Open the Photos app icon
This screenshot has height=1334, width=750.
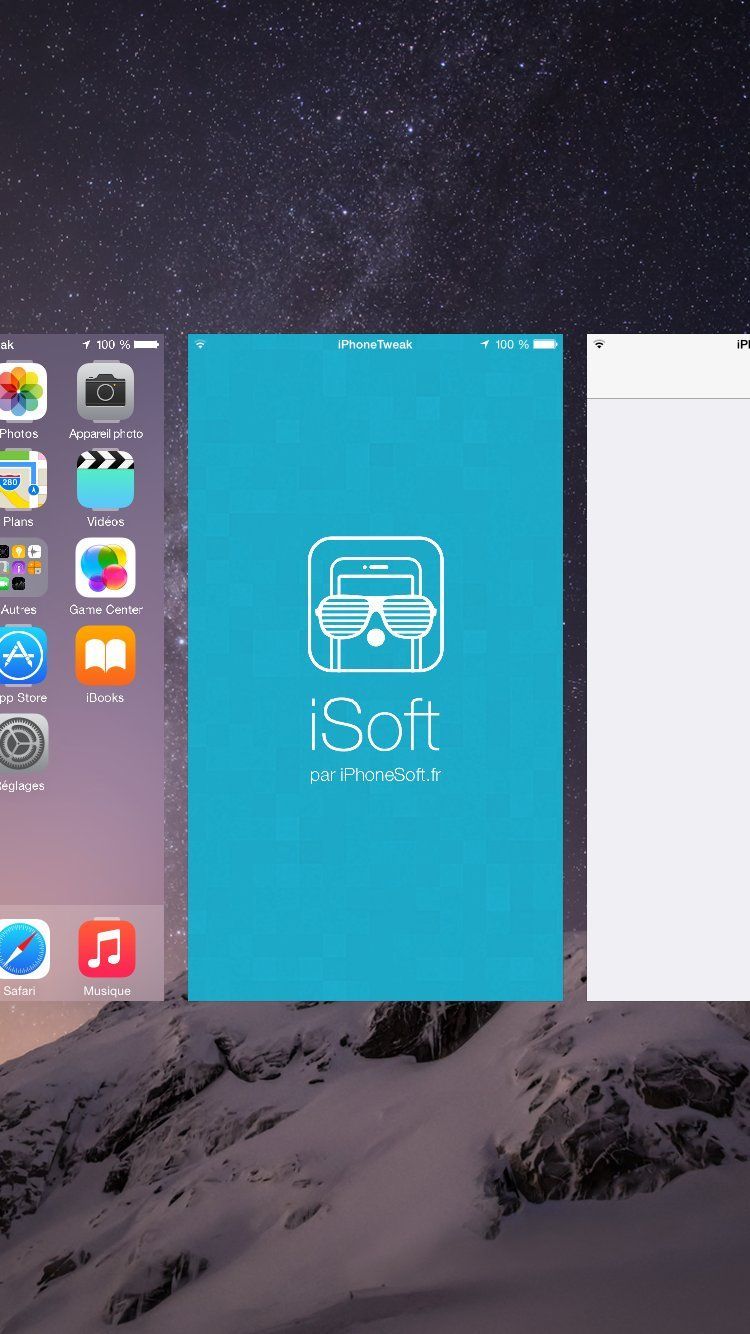click(22, 392)
